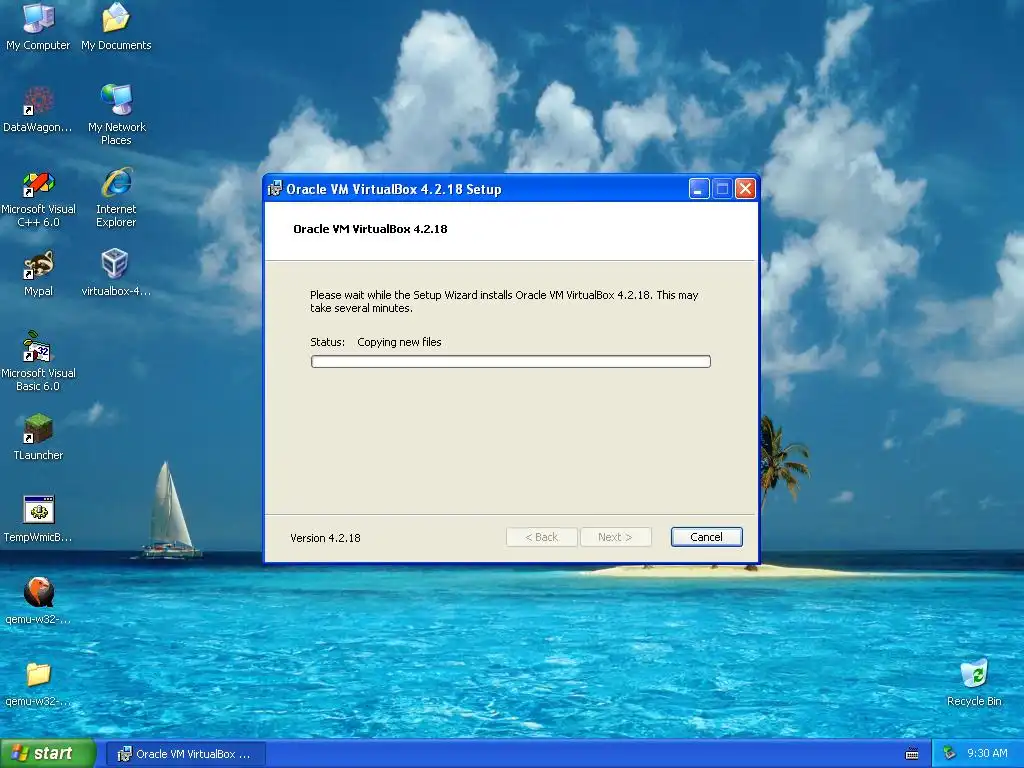
Task: Click the 'Copying new files' status text
Action: pyautogui.click(x=399, y=342)
